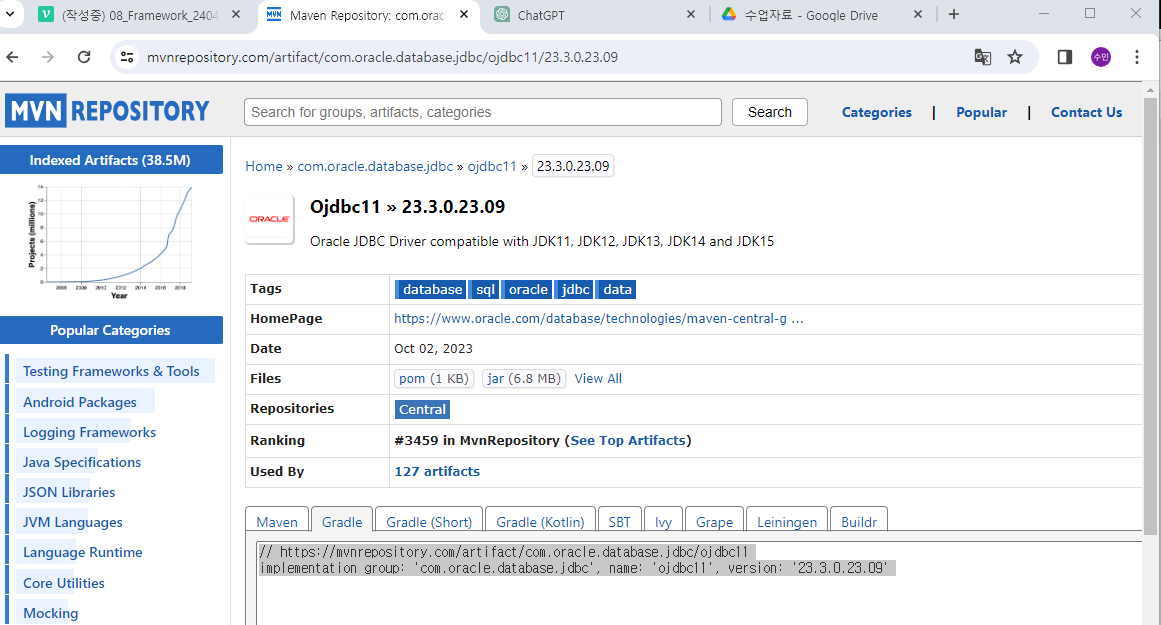
Task: Open Core Utilities category
Action: pos(64,583)
